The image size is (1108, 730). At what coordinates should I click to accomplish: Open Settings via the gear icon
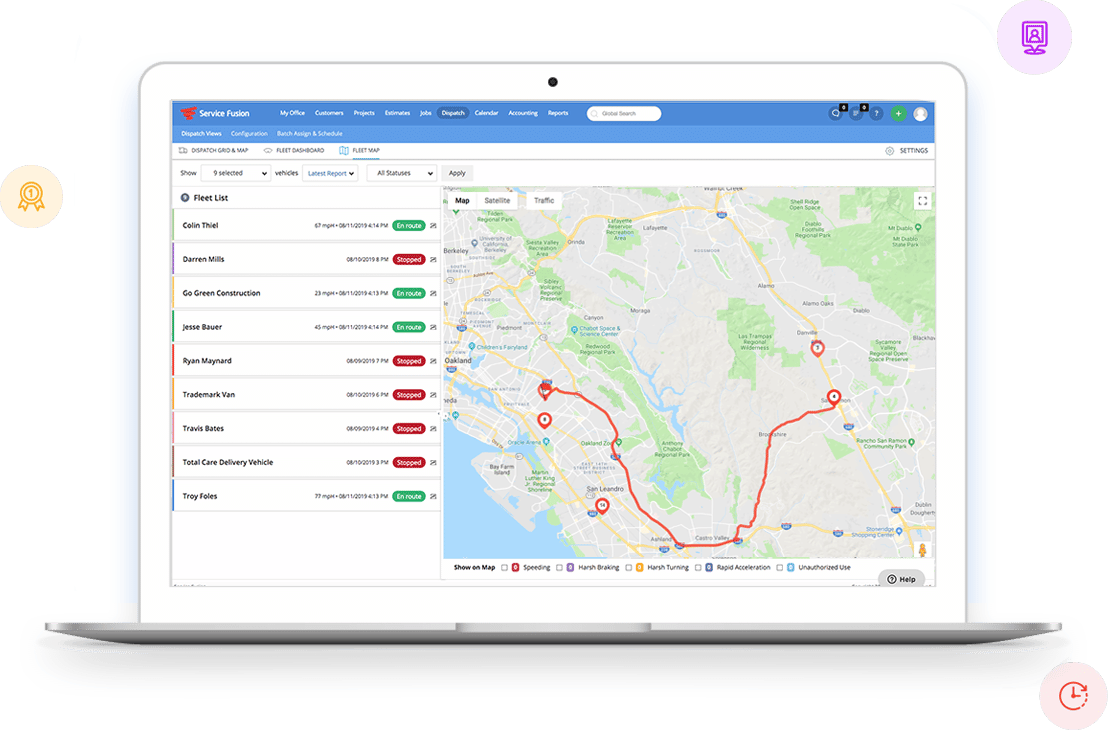(x=889, y=151)
